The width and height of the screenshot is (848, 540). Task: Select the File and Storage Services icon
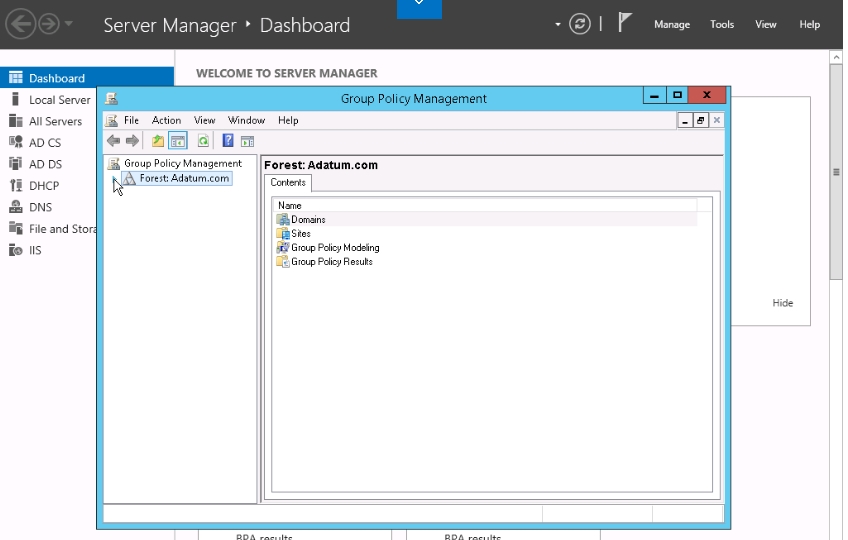click(x=16, y=228)
